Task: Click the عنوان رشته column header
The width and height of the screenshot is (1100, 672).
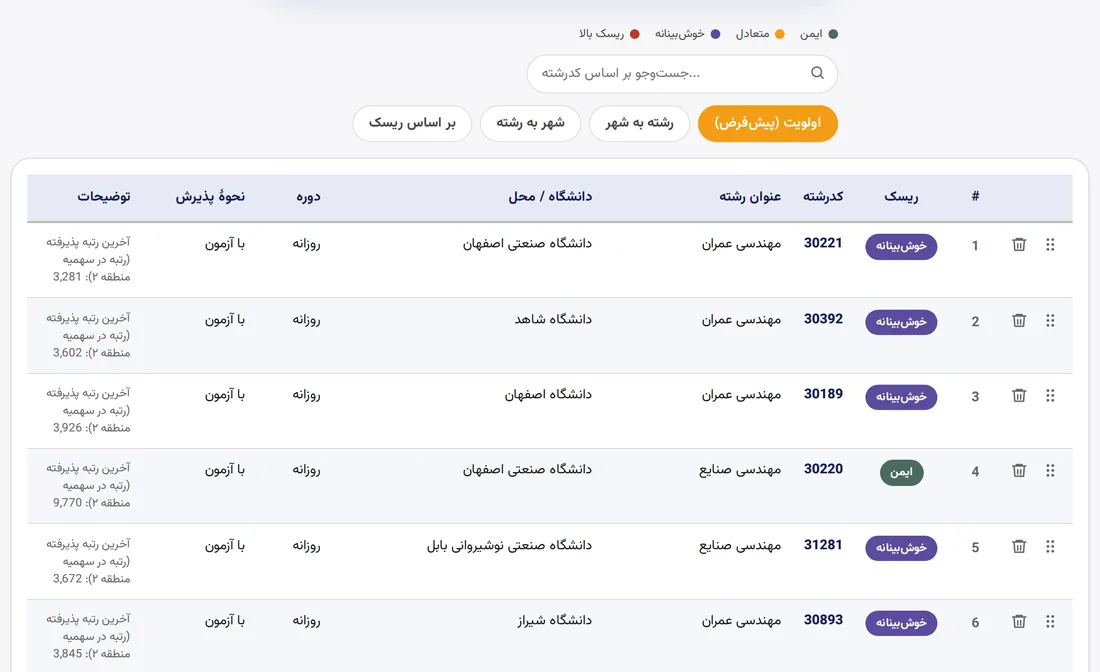Action: (750, 196)
